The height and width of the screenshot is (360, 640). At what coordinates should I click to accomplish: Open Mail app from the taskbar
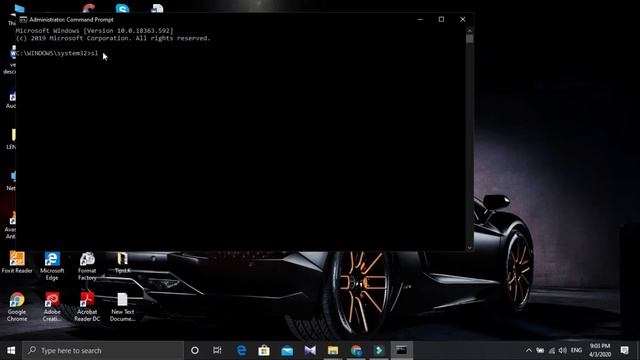click(x=287, y=350)
